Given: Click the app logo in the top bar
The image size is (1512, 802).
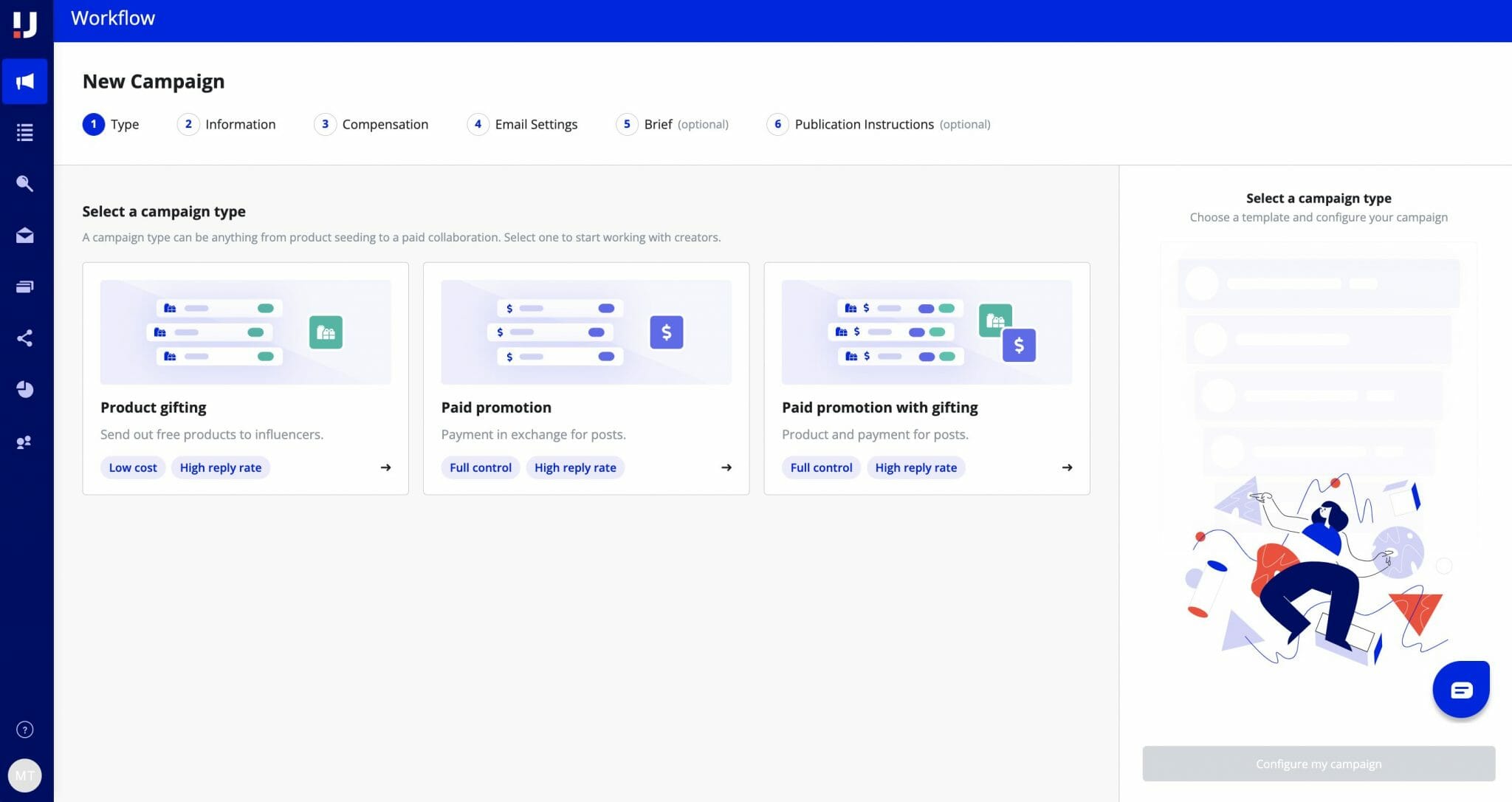Looking at the screenshot, I should click(26, 19).
